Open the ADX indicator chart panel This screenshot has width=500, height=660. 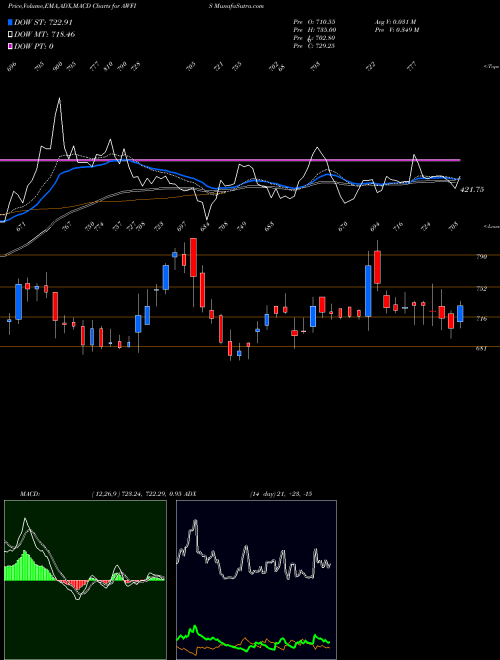pyautogui.click(x=256, y=580)
